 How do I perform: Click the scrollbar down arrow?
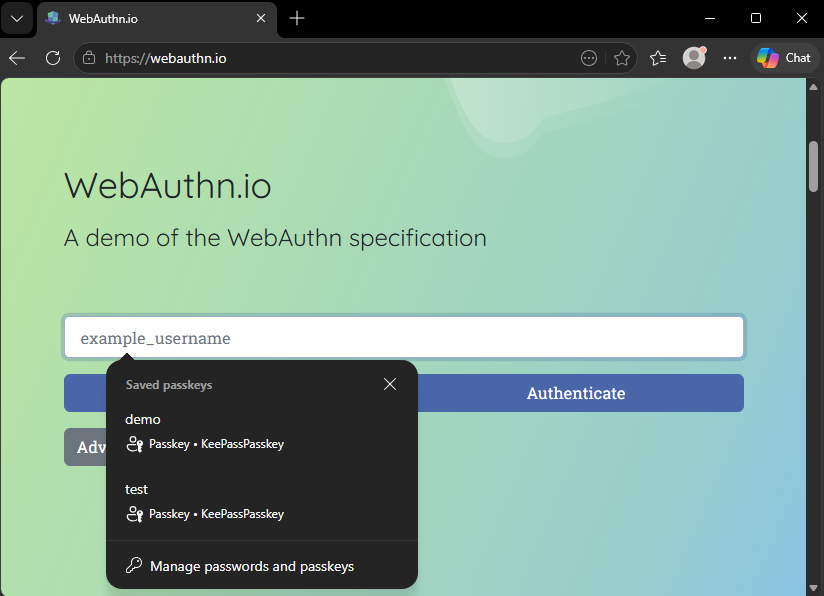(x=813, y=588)
